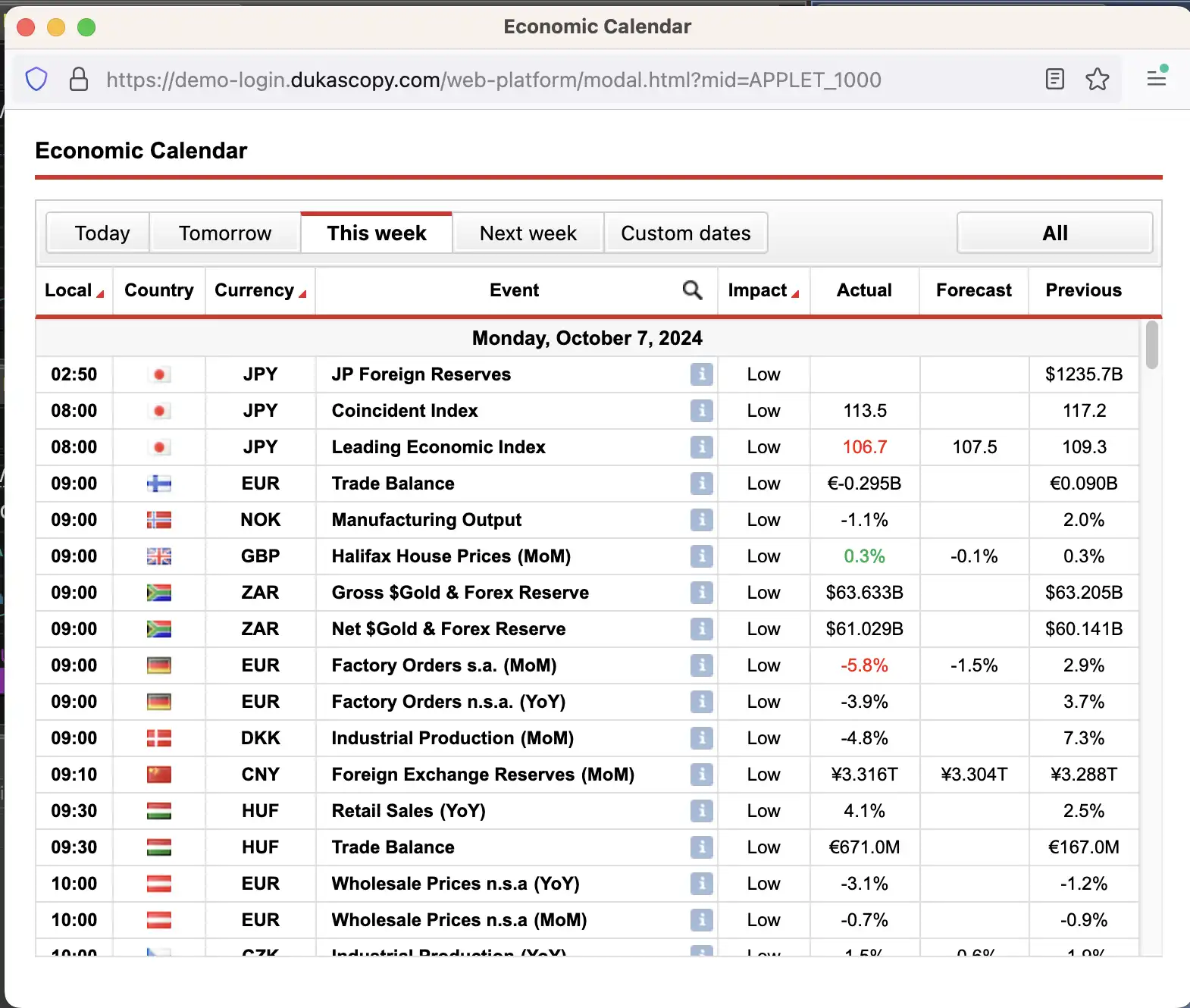Bookmark this page with the star icon
The height and width of the screenshot is (1008, 1190).
1097,80
